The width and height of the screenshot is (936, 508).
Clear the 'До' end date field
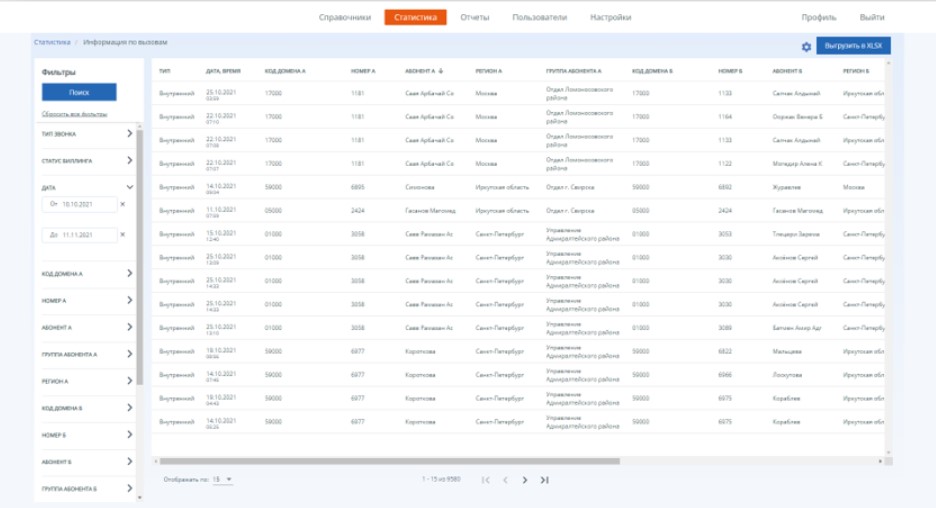coord(122,235)
